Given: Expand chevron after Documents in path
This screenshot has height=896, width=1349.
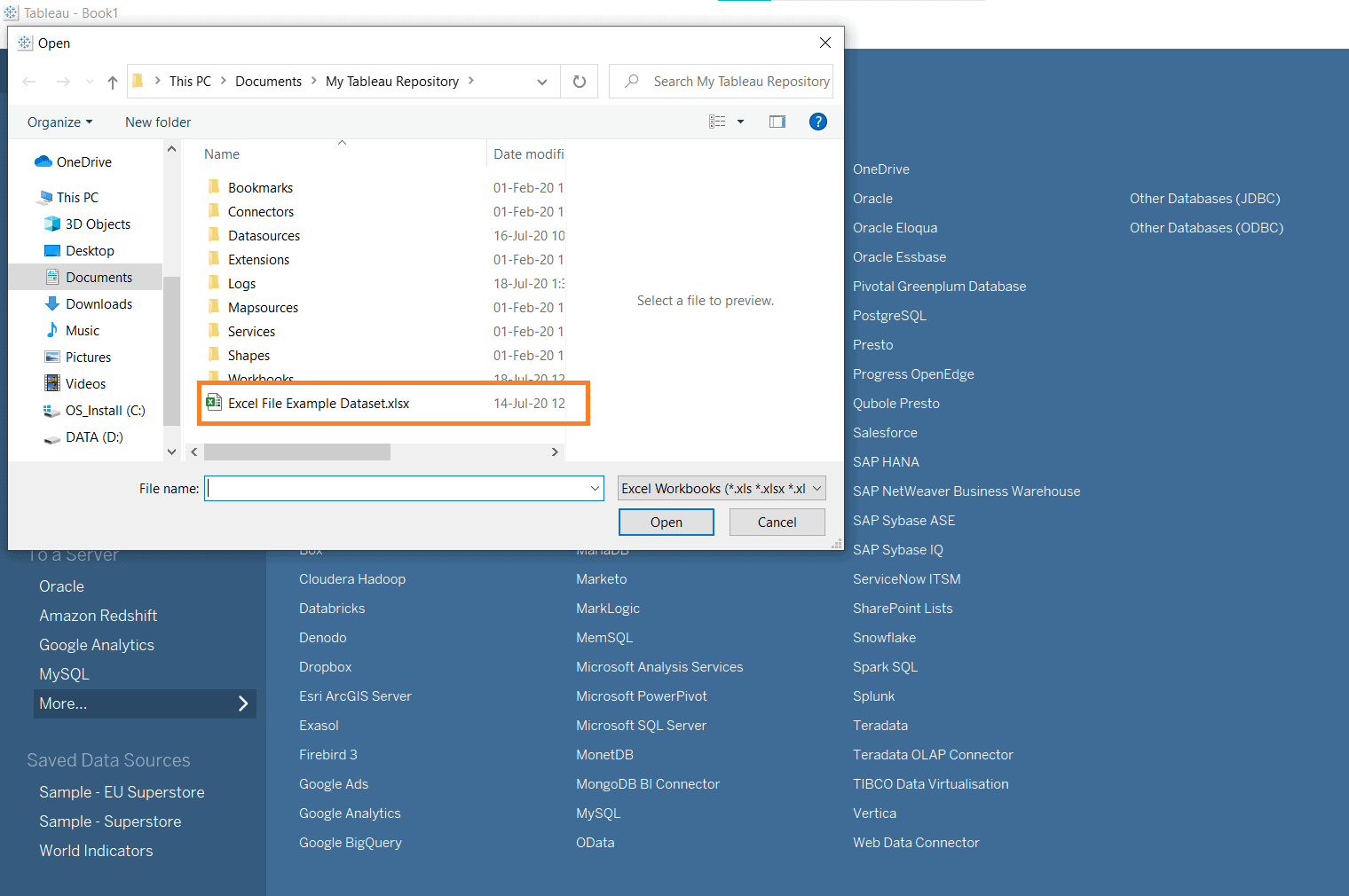Looking at the screenshot, I should click(x=313, y=81).
